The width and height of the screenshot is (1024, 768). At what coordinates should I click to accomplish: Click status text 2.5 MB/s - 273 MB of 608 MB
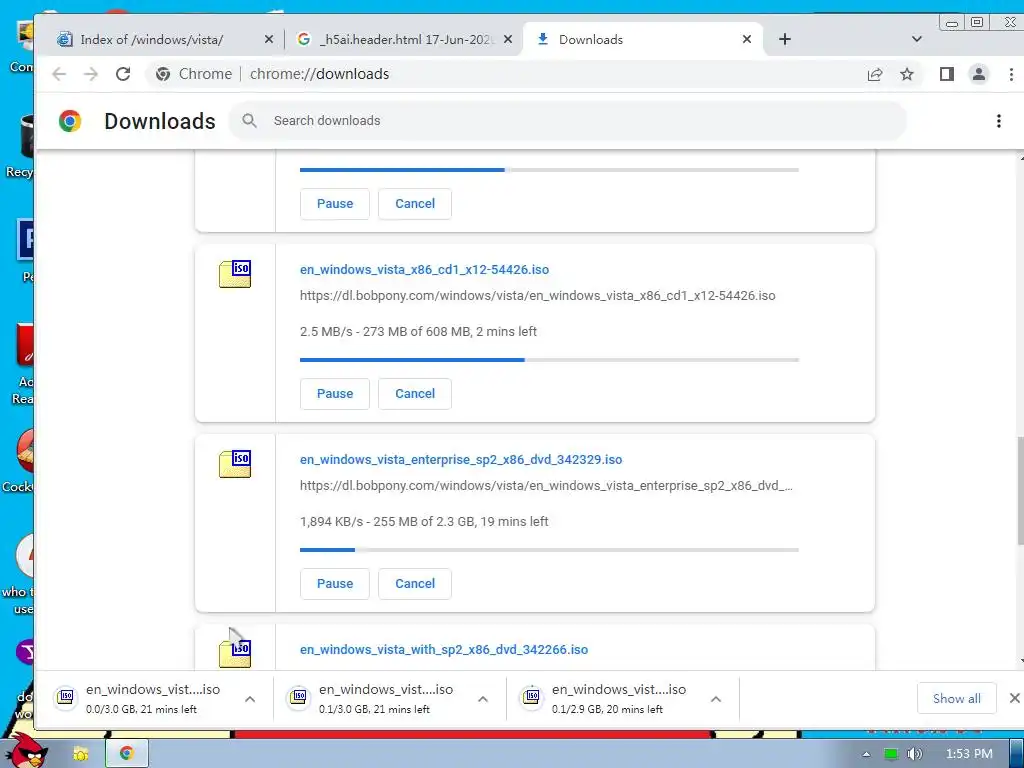click(x=418, y=332)
